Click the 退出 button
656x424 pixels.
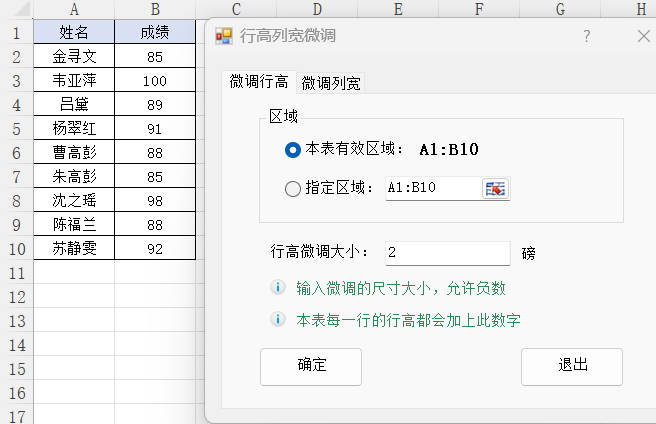tap(572, 365)
